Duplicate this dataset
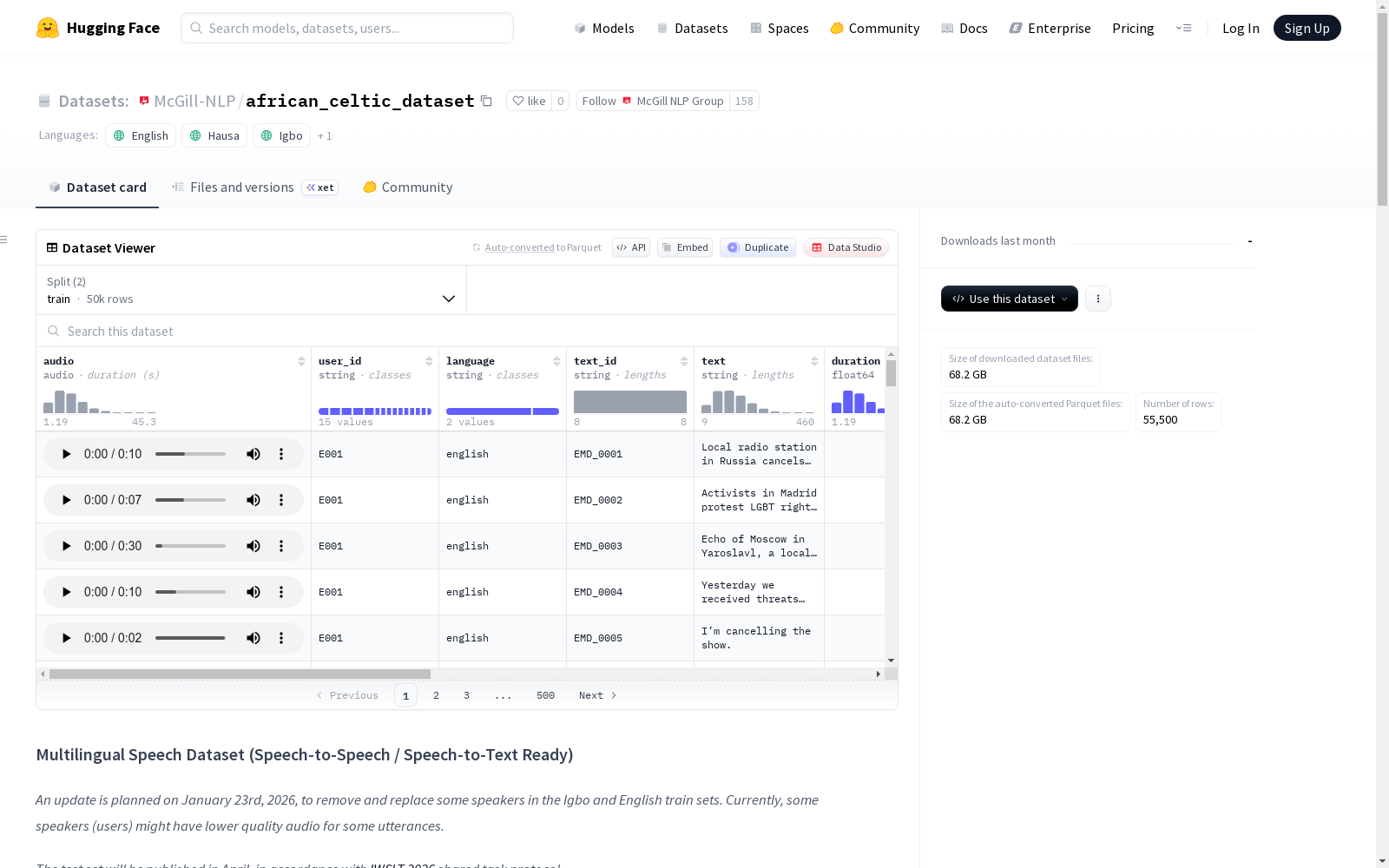This screenshot has height=868, width=1389. [x=758, y=247]
